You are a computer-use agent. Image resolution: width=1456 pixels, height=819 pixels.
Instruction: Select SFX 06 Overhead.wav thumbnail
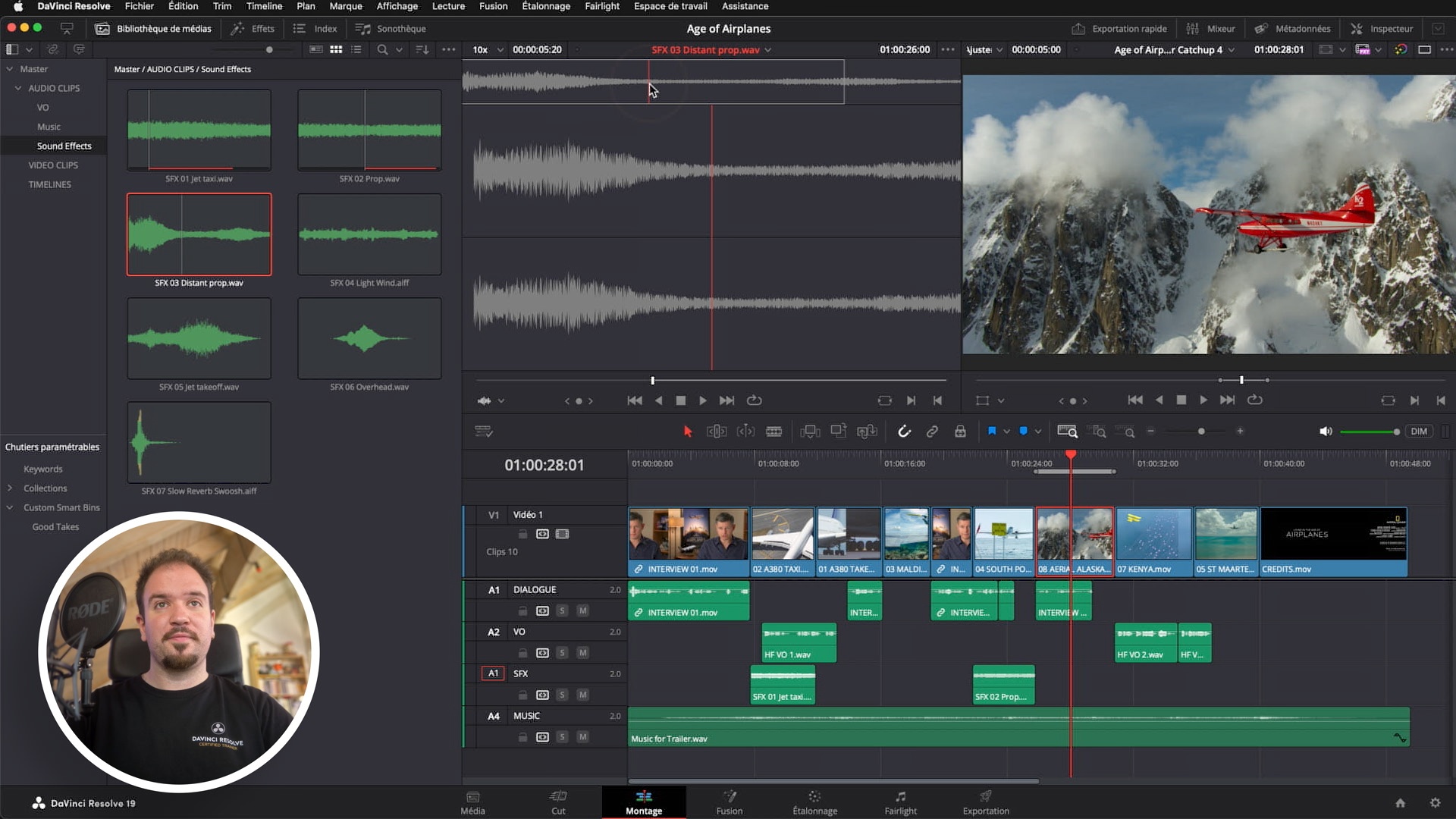pos(369,339)
